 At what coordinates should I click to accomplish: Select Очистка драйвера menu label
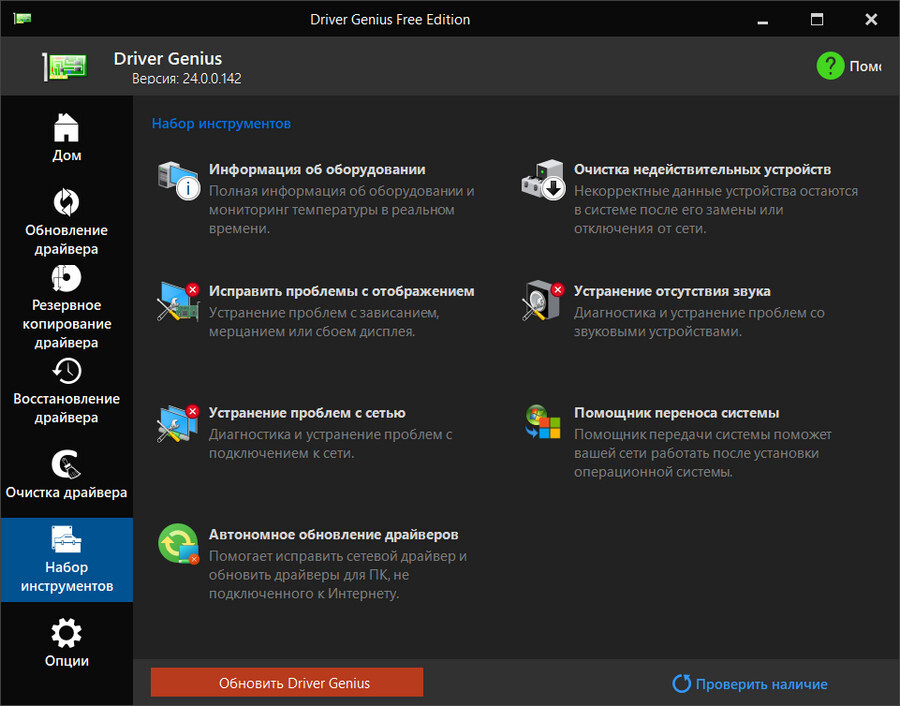[x=67, y=492]
